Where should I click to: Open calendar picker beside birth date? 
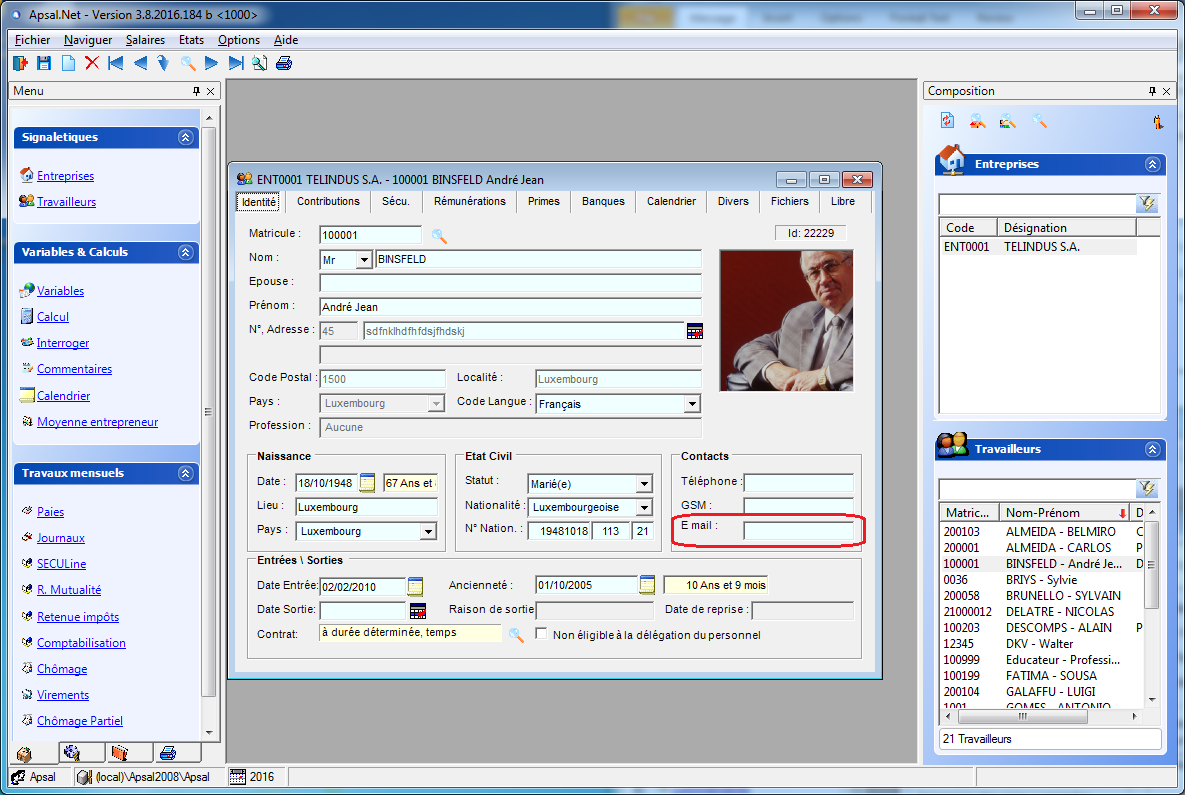tap(367, 483)
